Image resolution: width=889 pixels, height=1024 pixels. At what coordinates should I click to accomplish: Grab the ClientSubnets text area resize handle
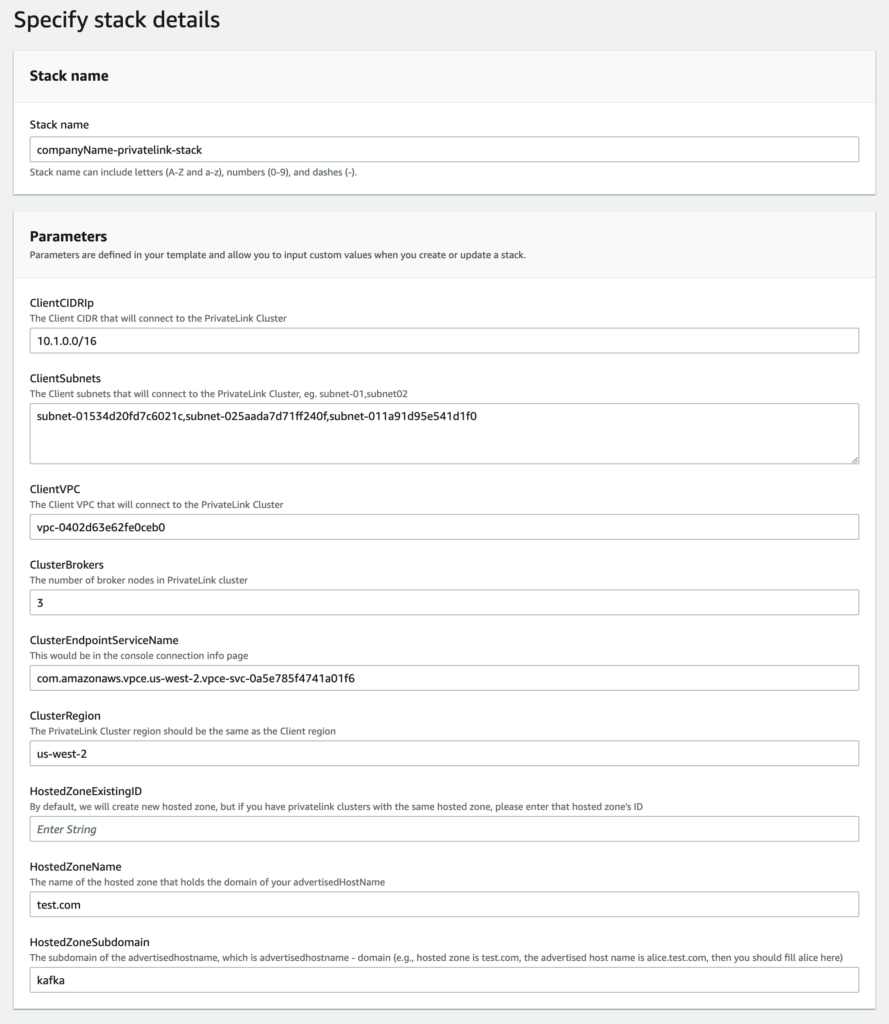(x=854, y=459)
